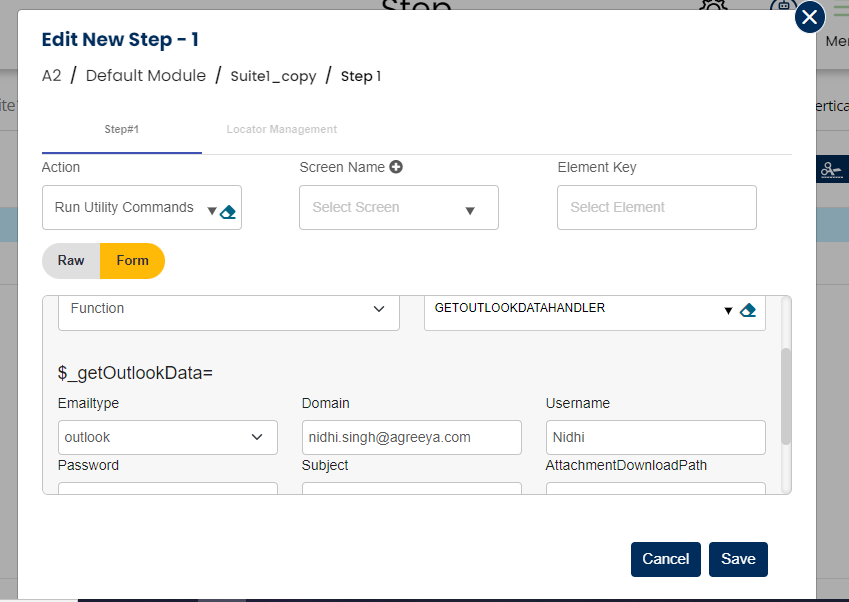Viewport: 849px width, 602px height.
Task: Open the Locator Management tab
Action: coord(281,130)
